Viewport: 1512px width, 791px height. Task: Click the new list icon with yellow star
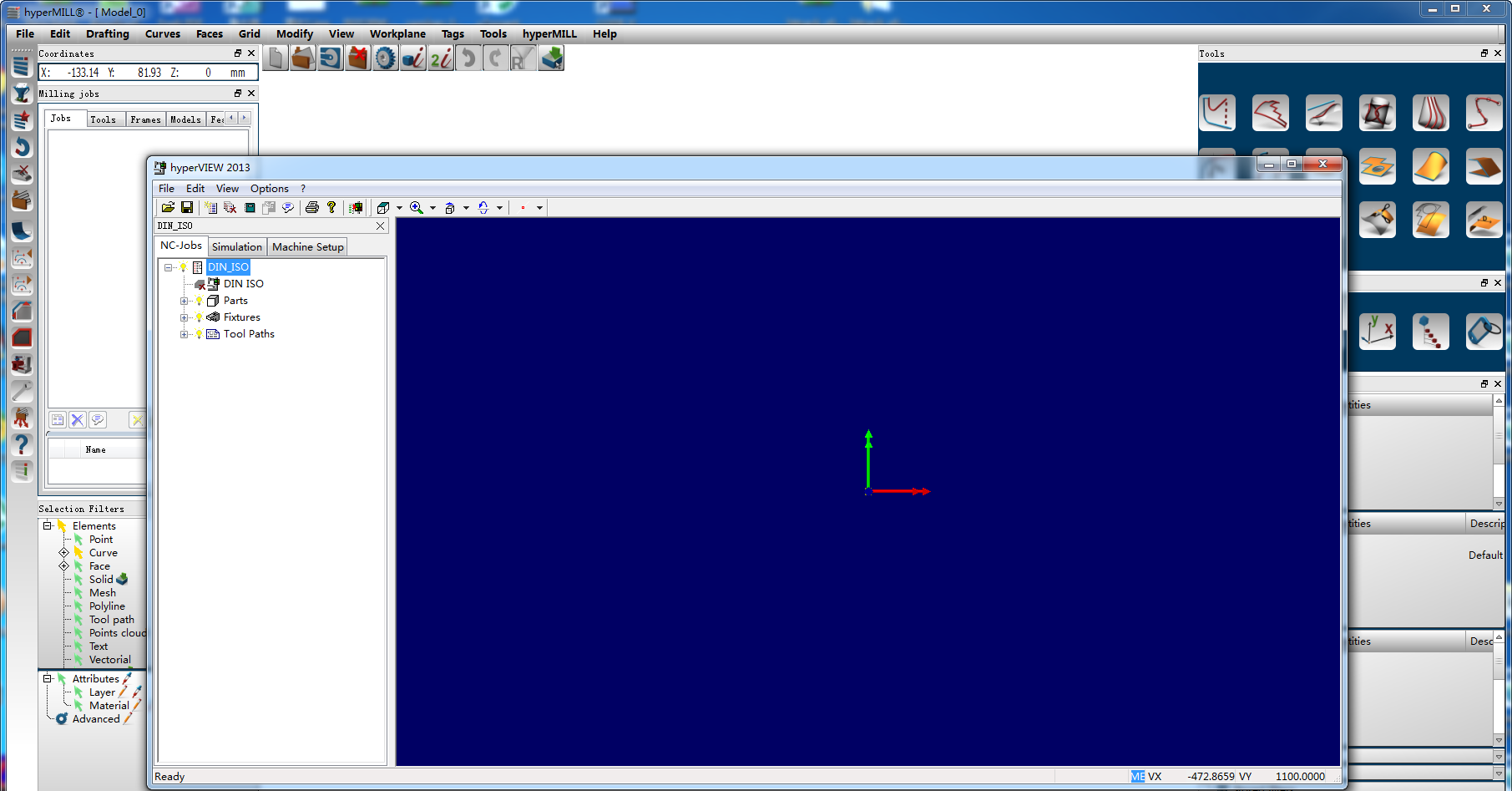(x=210, y=207)
